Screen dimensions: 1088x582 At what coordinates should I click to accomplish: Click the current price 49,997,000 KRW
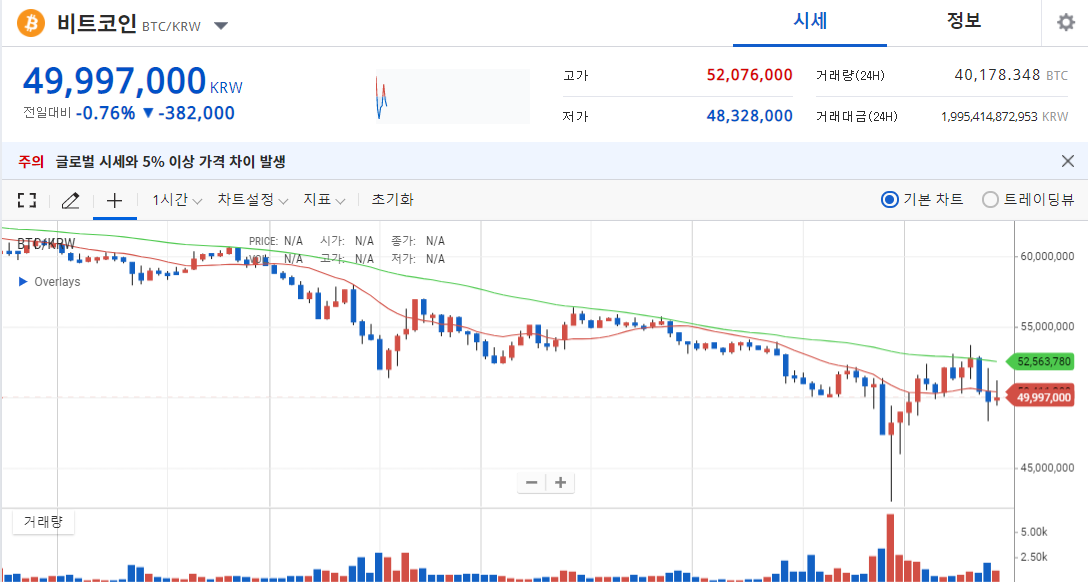[133, 80]
